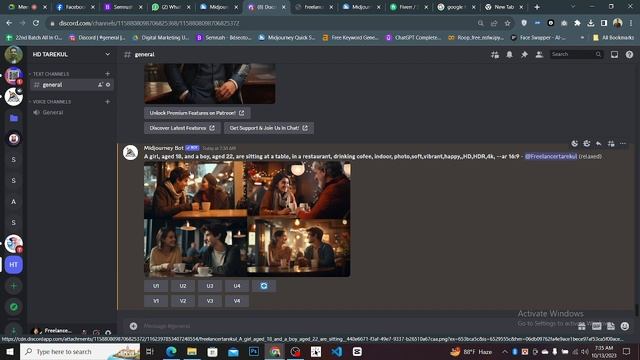Image resolution: width=640 pixels, height=360 pixels.
Task: Open the server folder icon in sidebar
Action: tap(13, 118)
